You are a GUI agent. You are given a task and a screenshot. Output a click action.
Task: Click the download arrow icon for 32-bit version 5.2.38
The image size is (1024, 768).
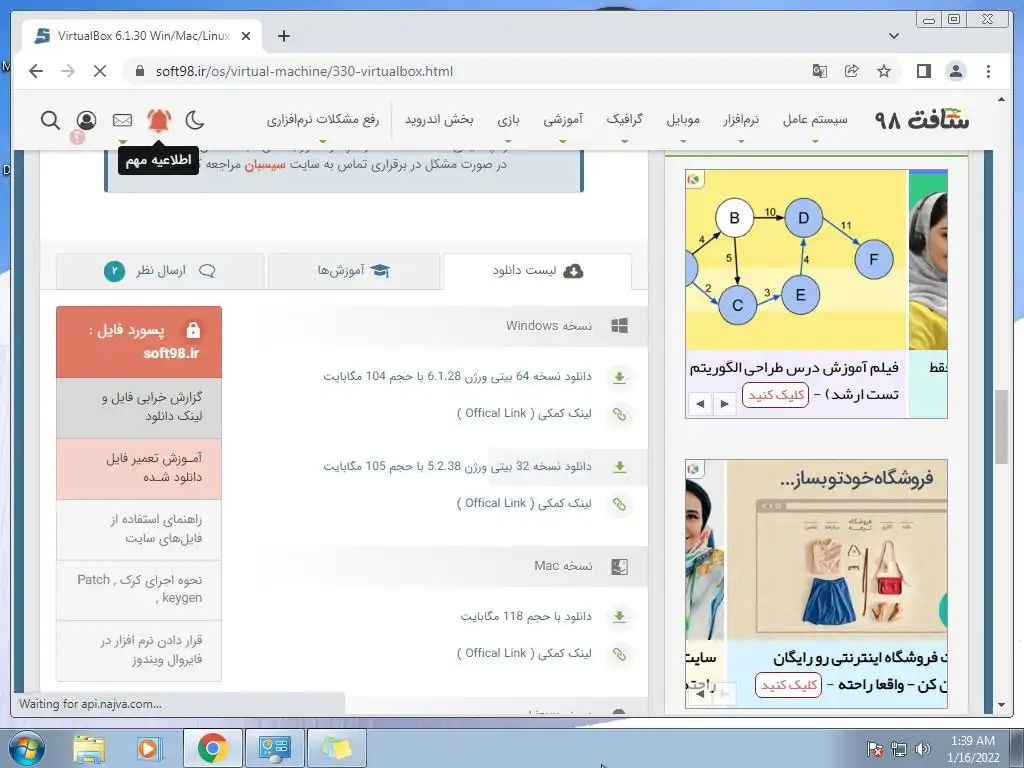619,467
